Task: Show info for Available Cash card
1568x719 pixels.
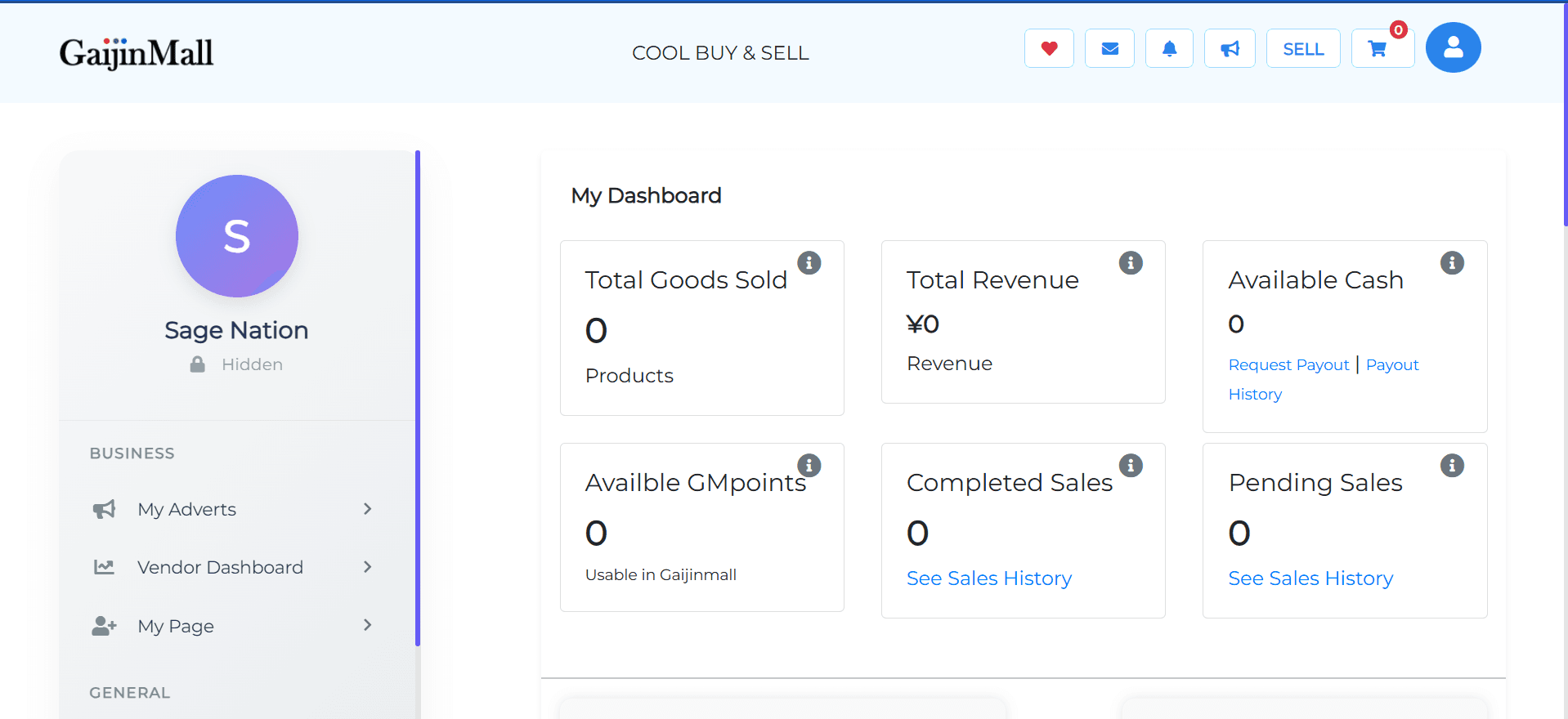Action: click(1451, 263)
